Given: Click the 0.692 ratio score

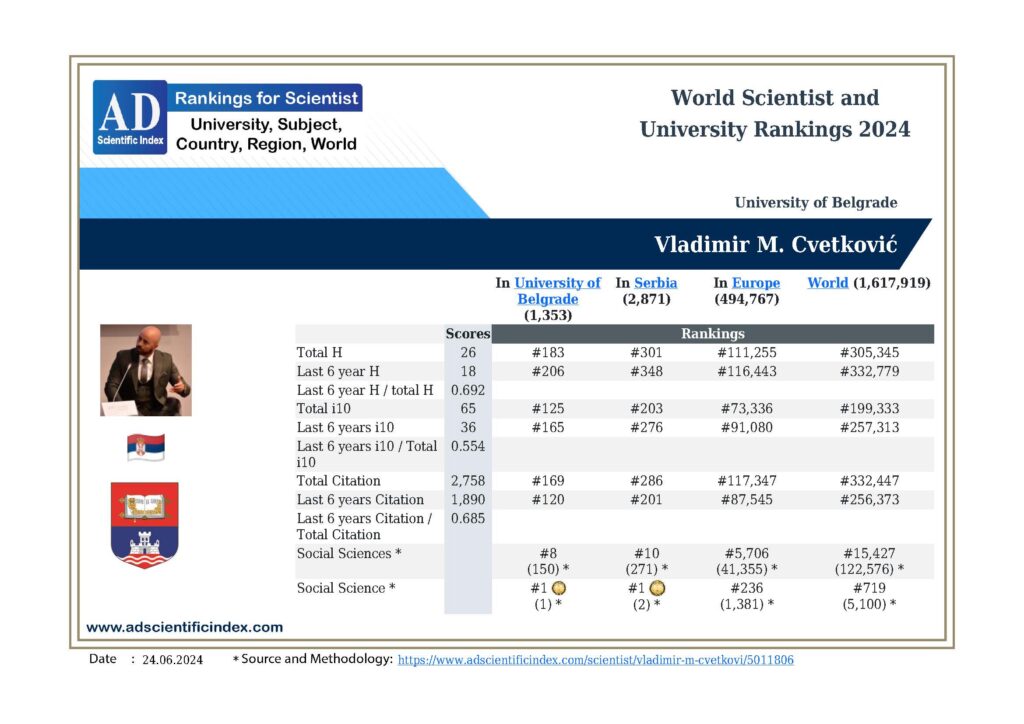Looking at the screenshot, I should 468,390.
